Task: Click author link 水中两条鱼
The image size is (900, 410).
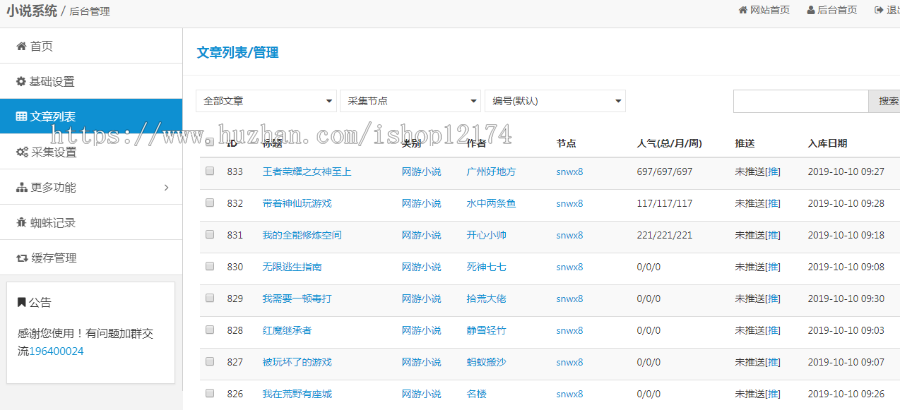Action: coord(491,203)
